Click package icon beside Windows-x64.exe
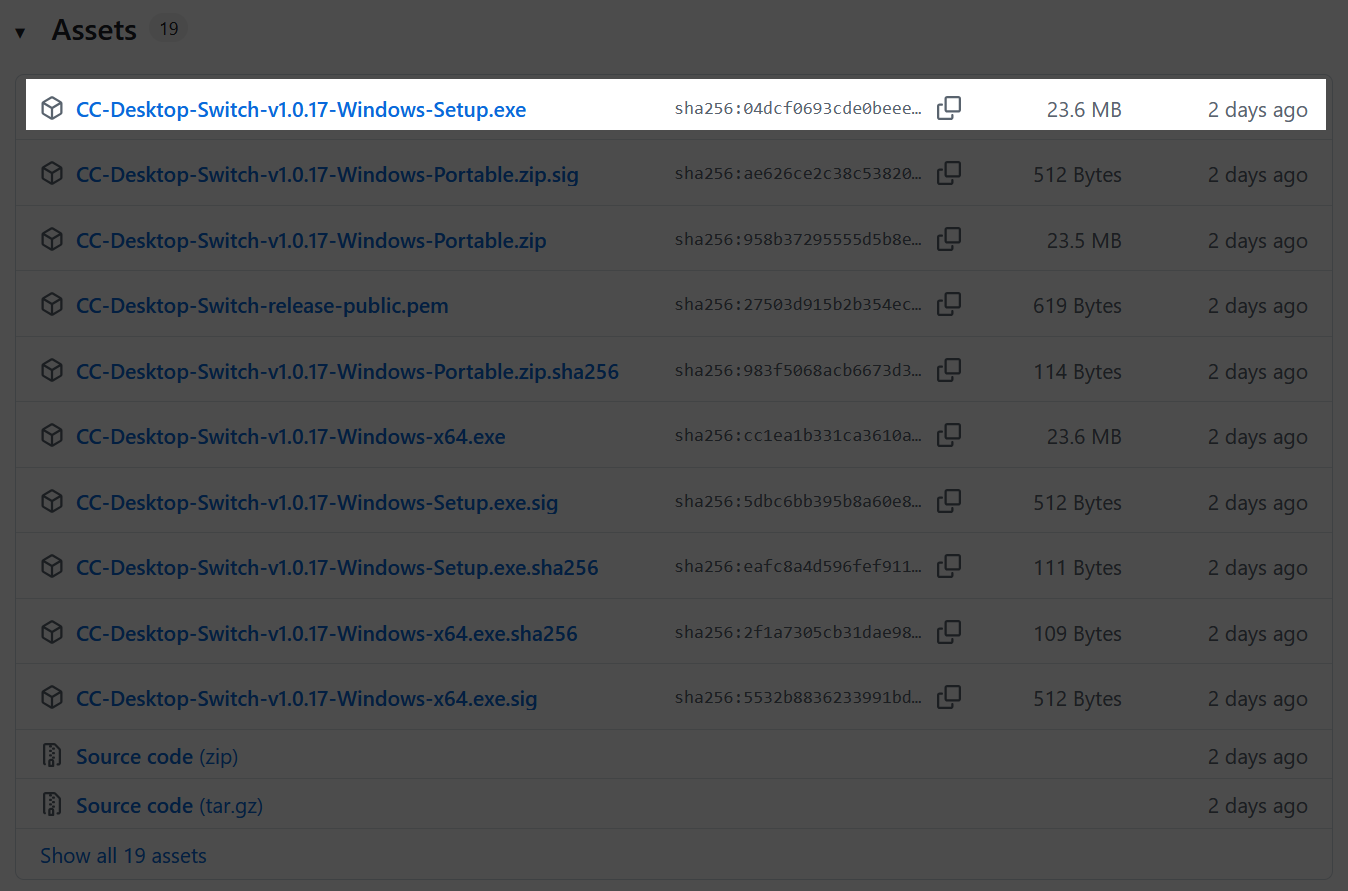The height and width of the screenshot is (891, 1348). pyautogui.click(x=52, y=436)
